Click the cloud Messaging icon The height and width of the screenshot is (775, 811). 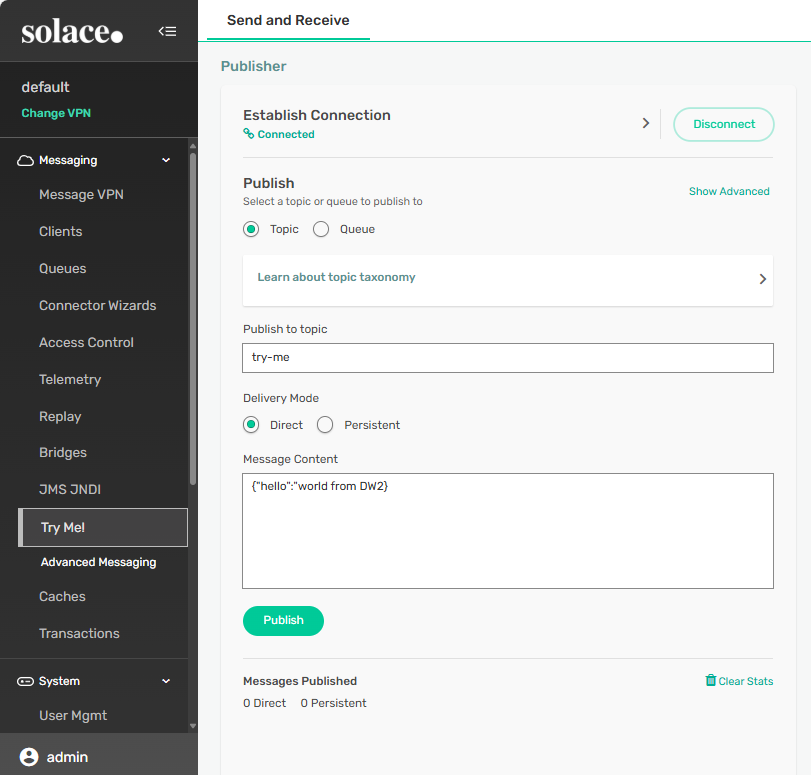point(26,160)
